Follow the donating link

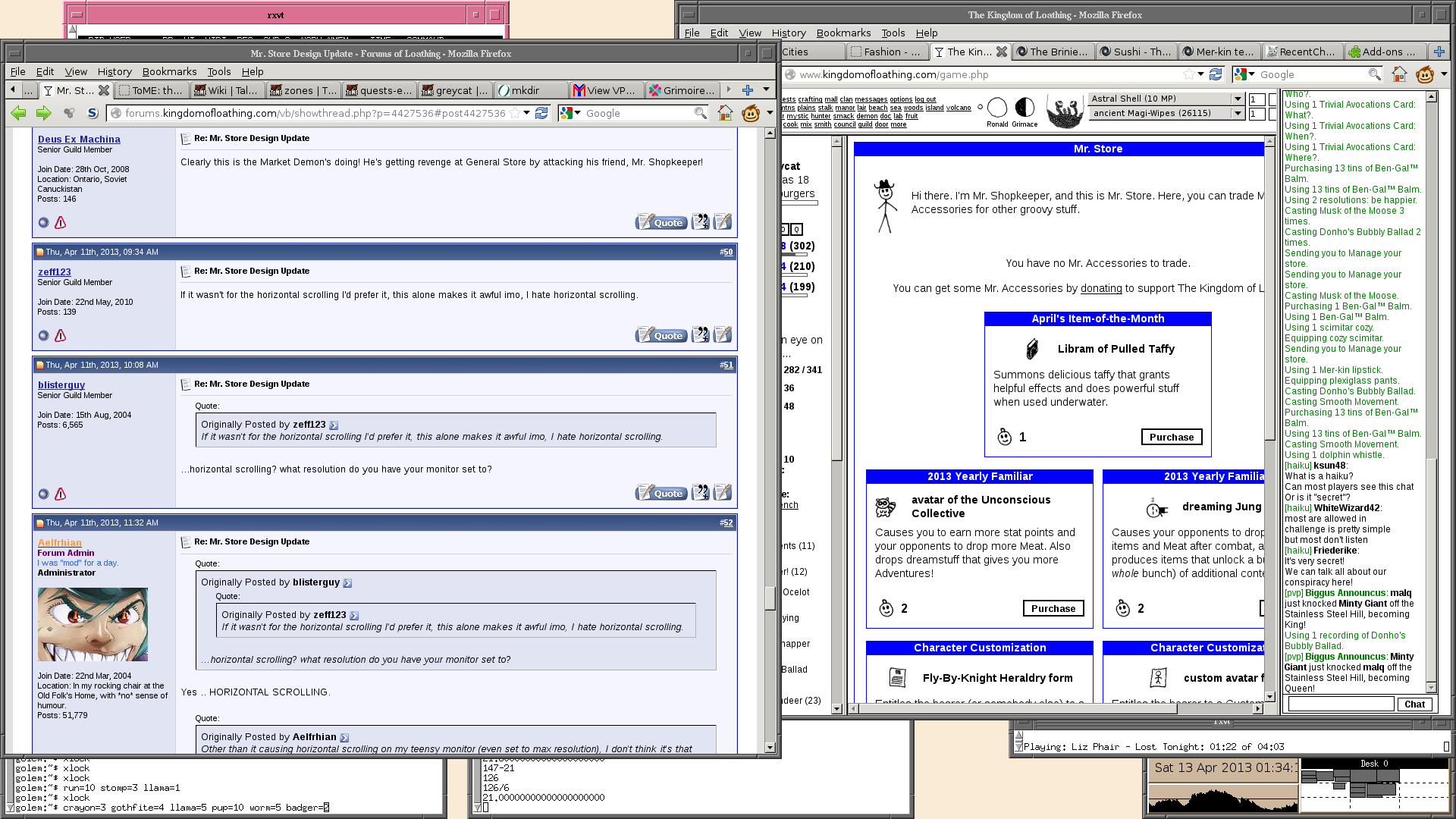1101,288
